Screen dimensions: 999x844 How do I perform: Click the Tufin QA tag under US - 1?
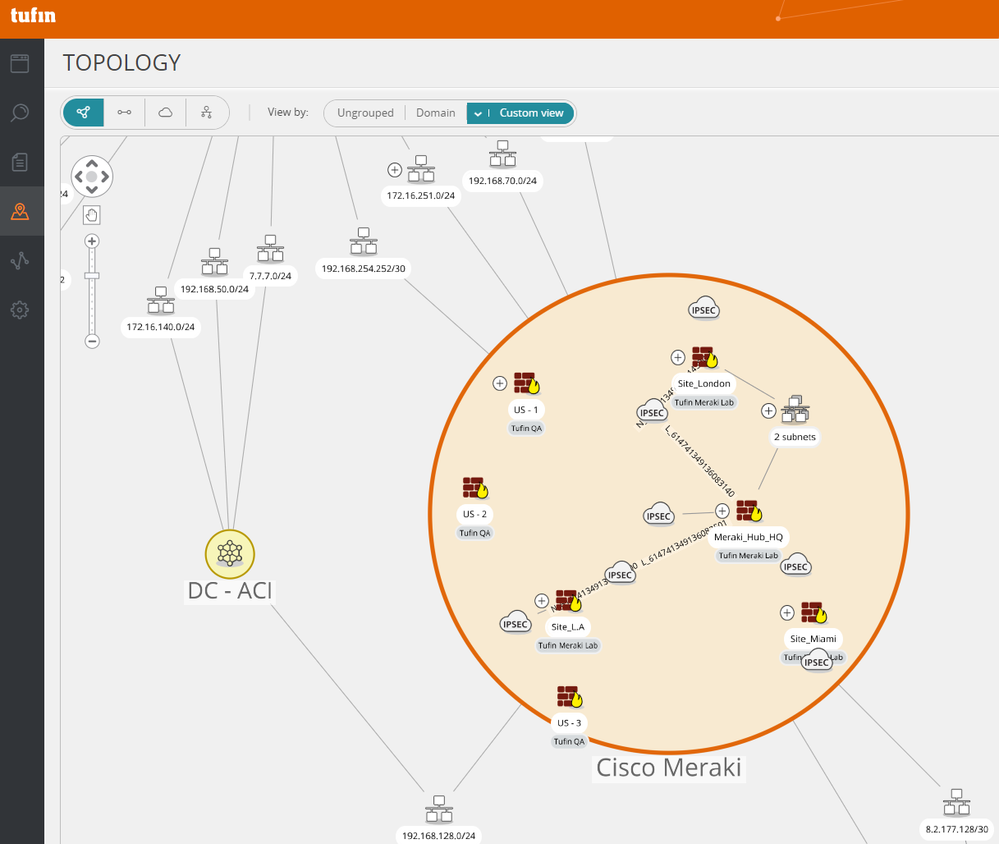tap(526, 428)
